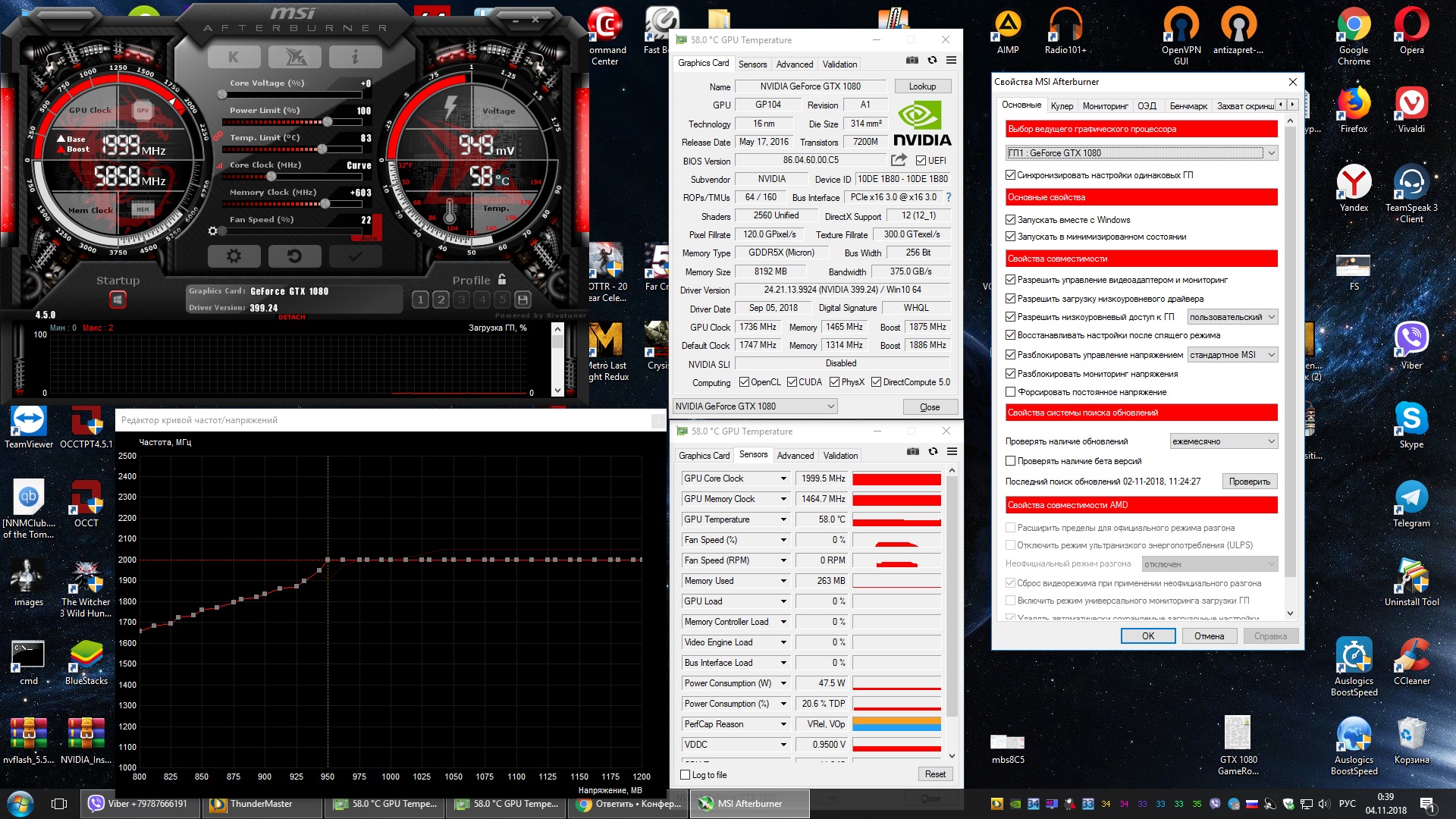Open the 'ежемесячно' update frequency dropdown
The image size is (1456, 819).
(1223, 441)
